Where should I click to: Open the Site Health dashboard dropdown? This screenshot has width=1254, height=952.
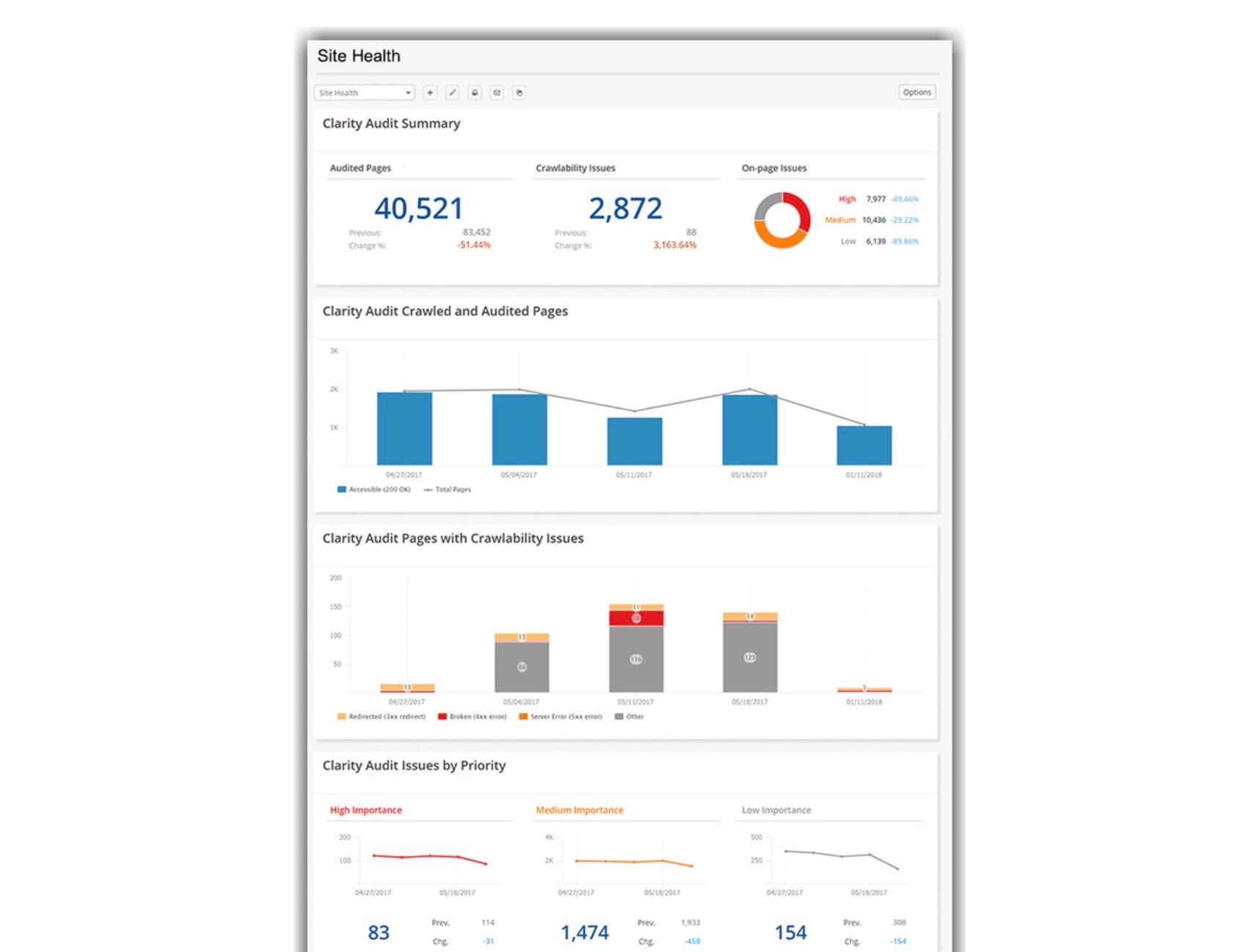point(364,92)
